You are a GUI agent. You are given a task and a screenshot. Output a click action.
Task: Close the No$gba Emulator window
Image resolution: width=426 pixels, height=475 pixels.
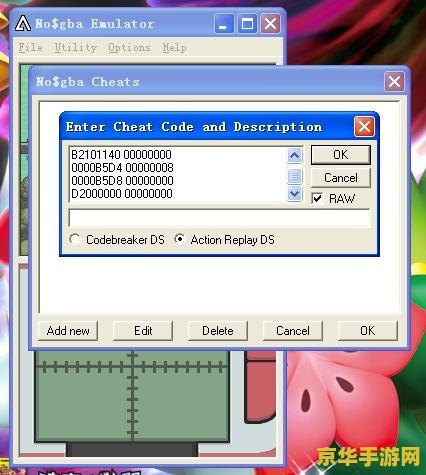[x=270, y=24]
